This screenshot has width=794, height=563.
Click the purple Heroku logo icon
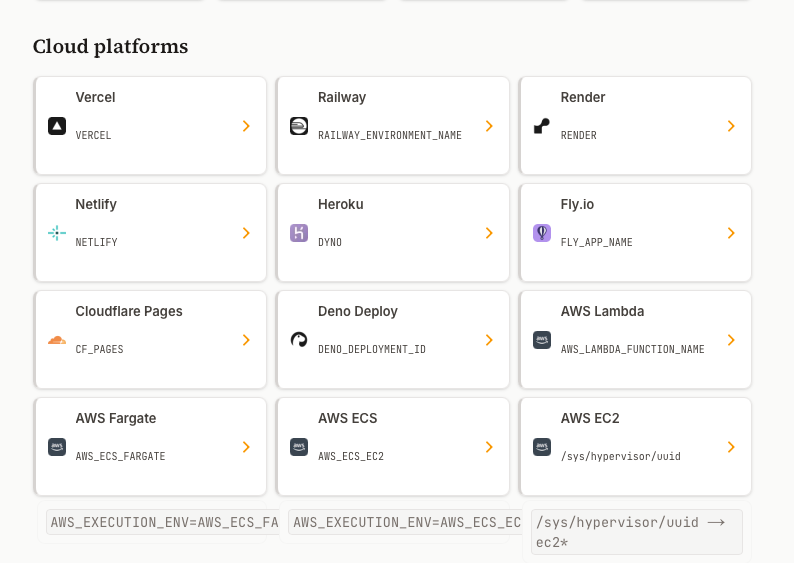(x=299, y=233)
